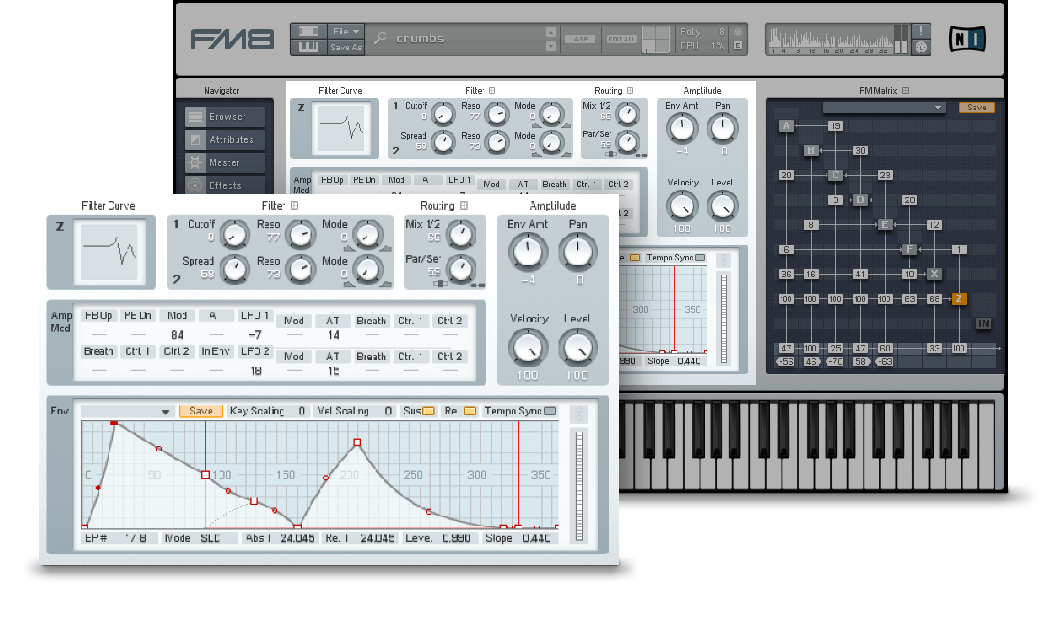This screenshot has width=1040, height=640.
Task: Click the Pan knob in main window Amplitude
Action: tap(722, 128)
